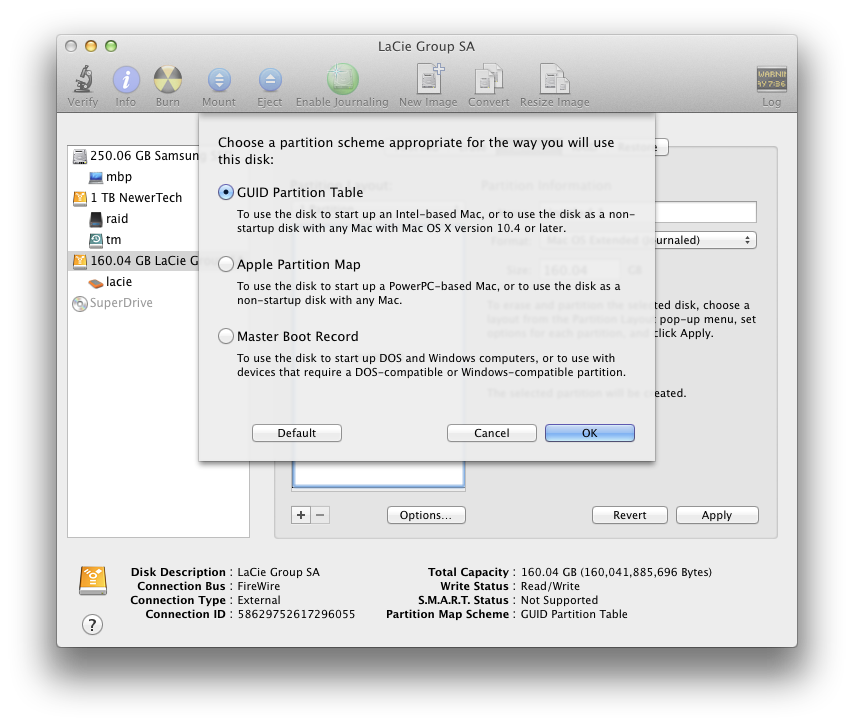The height and width of the screenshot is (726, 854).
Task: Select the raid volume in sidebar
Action: pos(108,219)
